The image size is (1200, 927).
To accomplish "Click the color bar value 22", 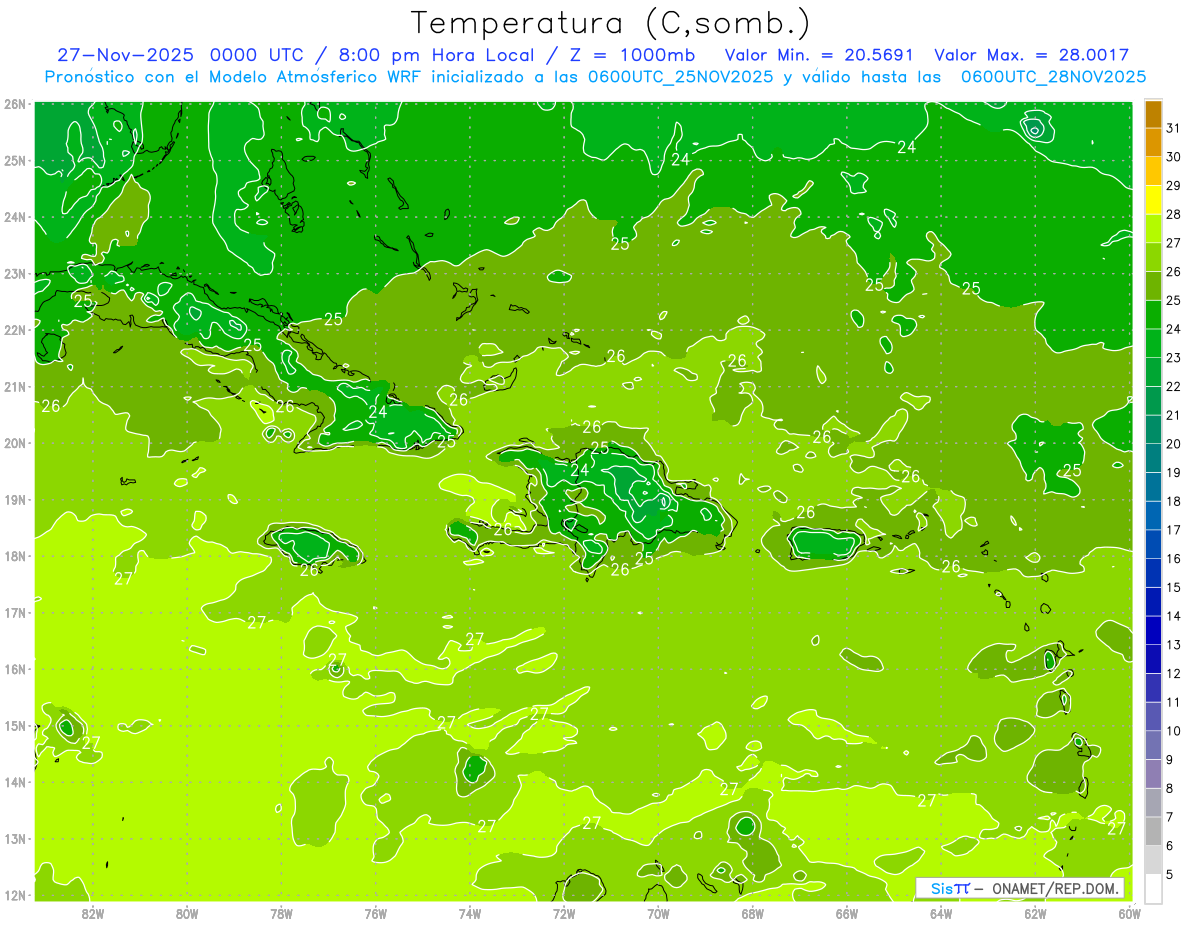I will [x=1173, y=387].
